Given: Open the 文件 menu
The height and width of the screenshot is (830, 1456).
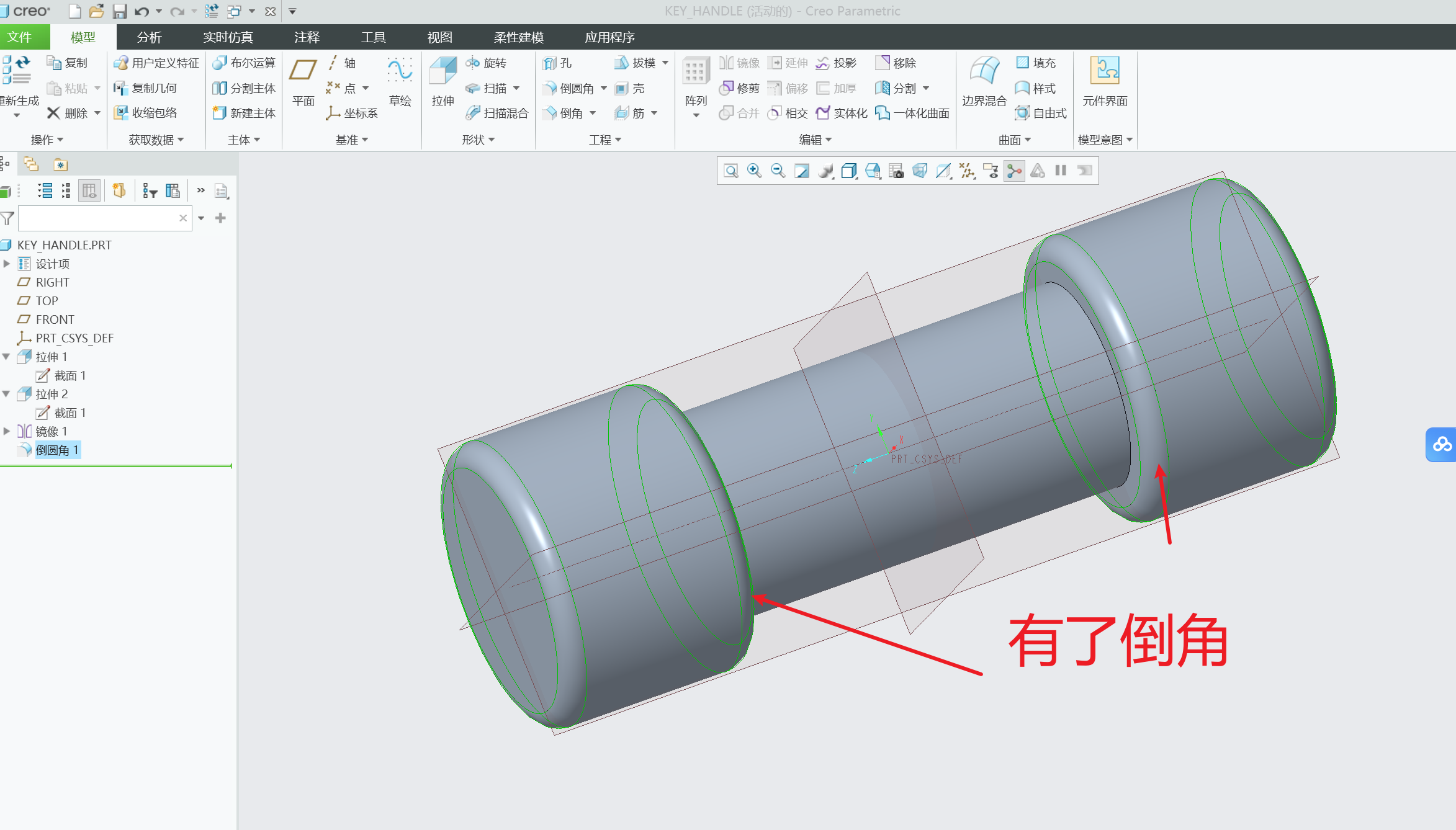Looking at the screenshot, I should click(25, 37).
